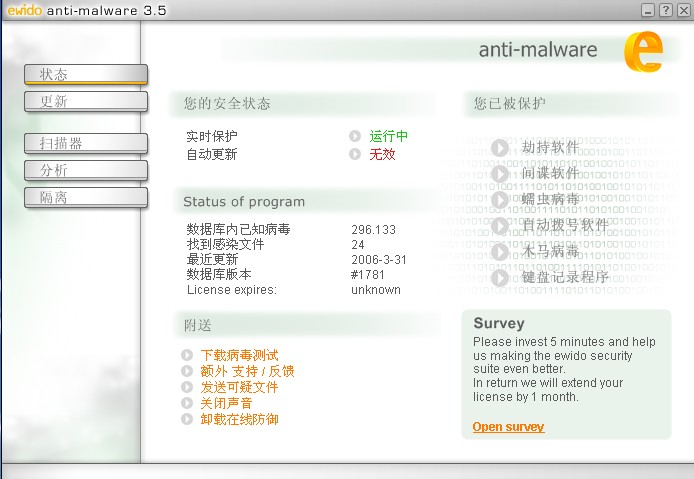This screenshot has height=479, width=694.
Task: Open the 隔离 quarantine section
Action: [x=86, y=197]
